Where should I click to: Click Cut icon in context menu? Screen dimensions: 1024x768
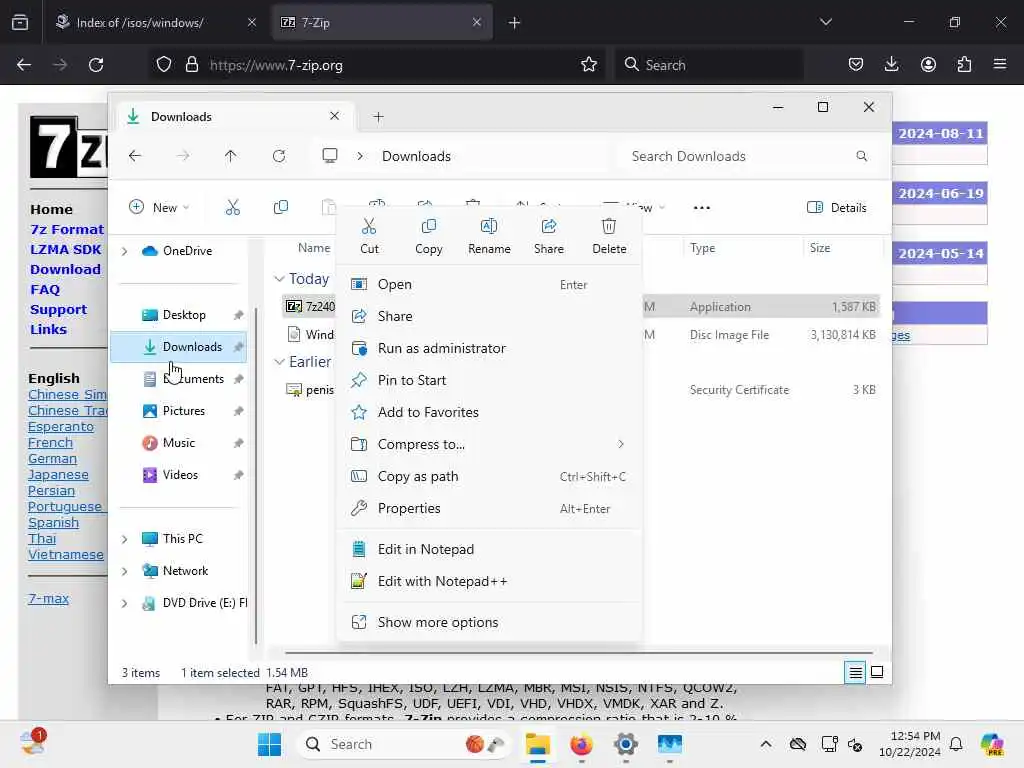coord(369,227)
